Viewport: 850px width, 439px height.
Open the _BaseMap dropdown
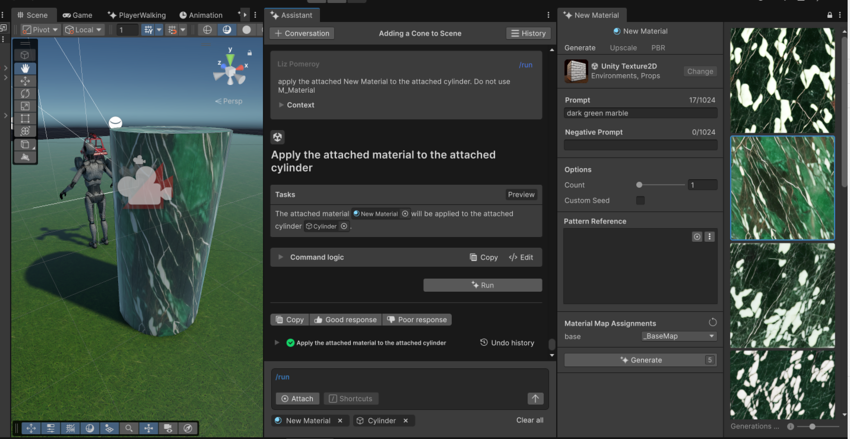678,336
